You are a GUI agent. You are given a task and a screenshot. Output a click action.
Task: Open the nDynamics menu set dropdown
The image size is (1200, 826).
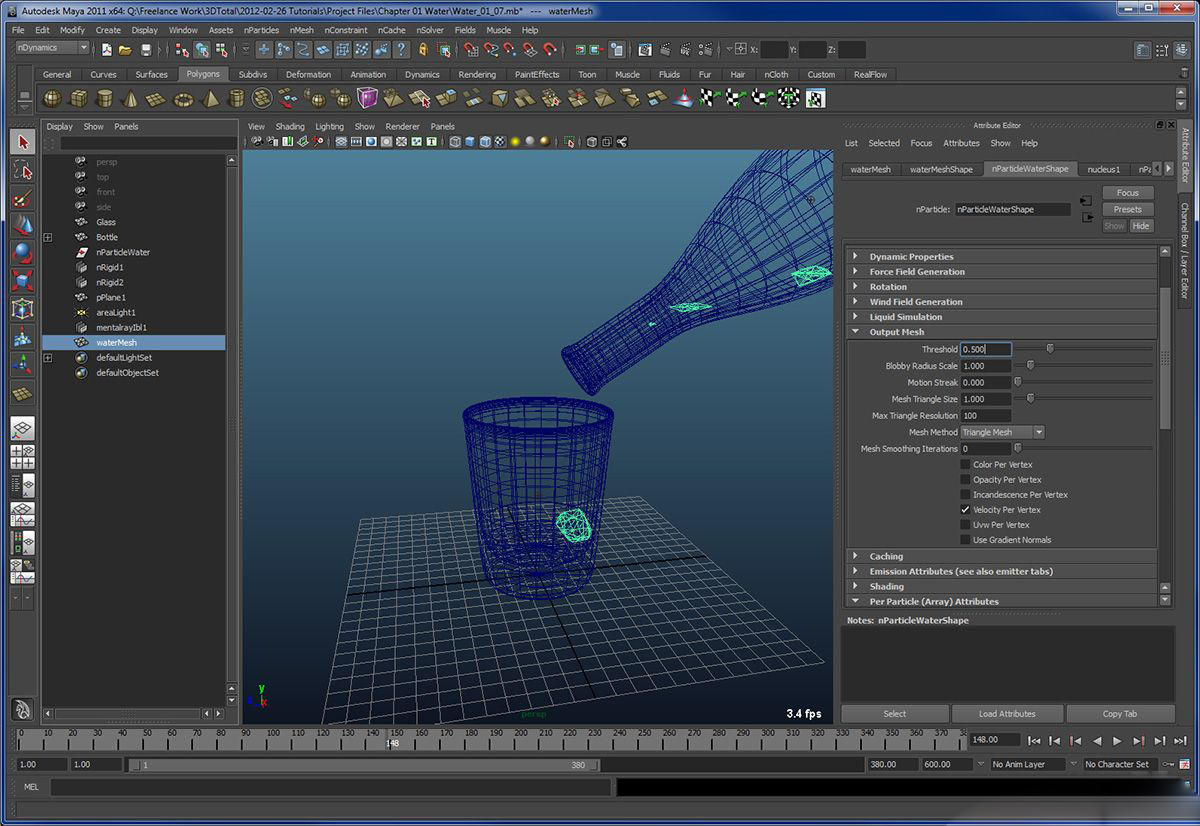(x=53, y=48)
